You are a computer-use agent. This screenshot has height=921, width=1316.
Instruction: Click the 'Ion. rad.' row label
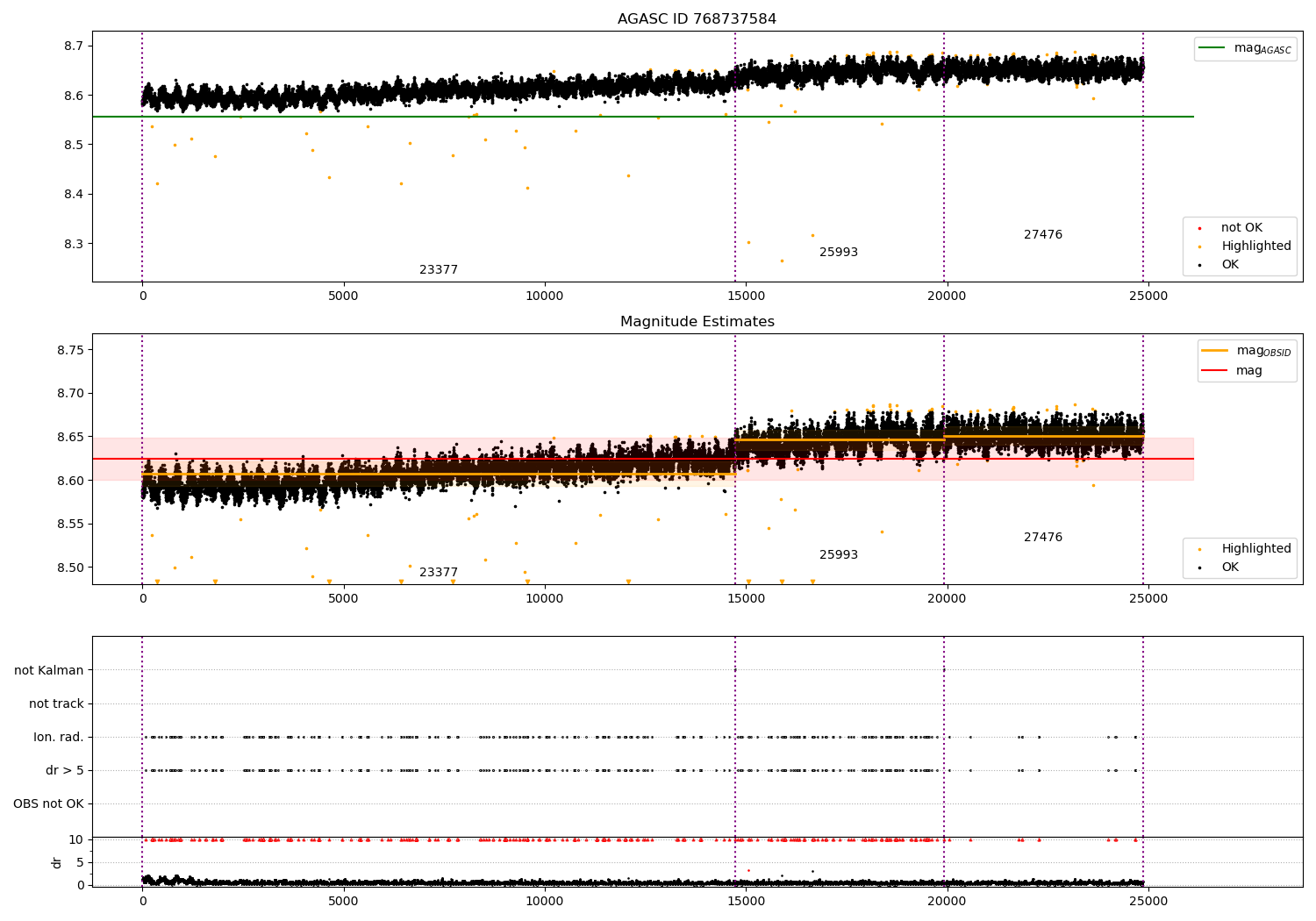tap(59, 738)
